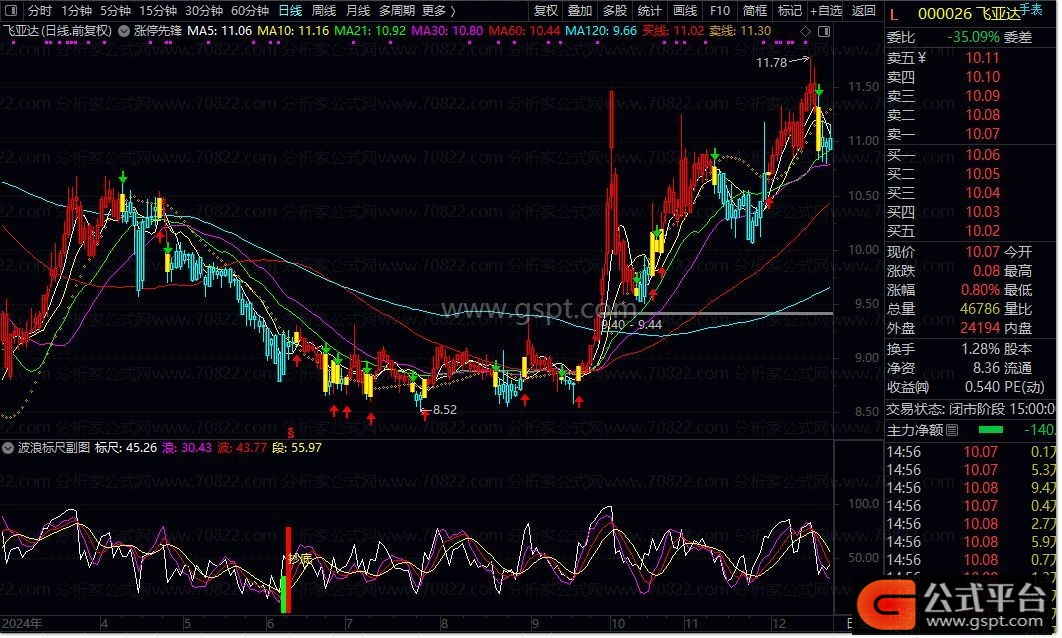Click the 标记 mark button
The width and height of the screenshot is (1062, 638).
[790, 11]
